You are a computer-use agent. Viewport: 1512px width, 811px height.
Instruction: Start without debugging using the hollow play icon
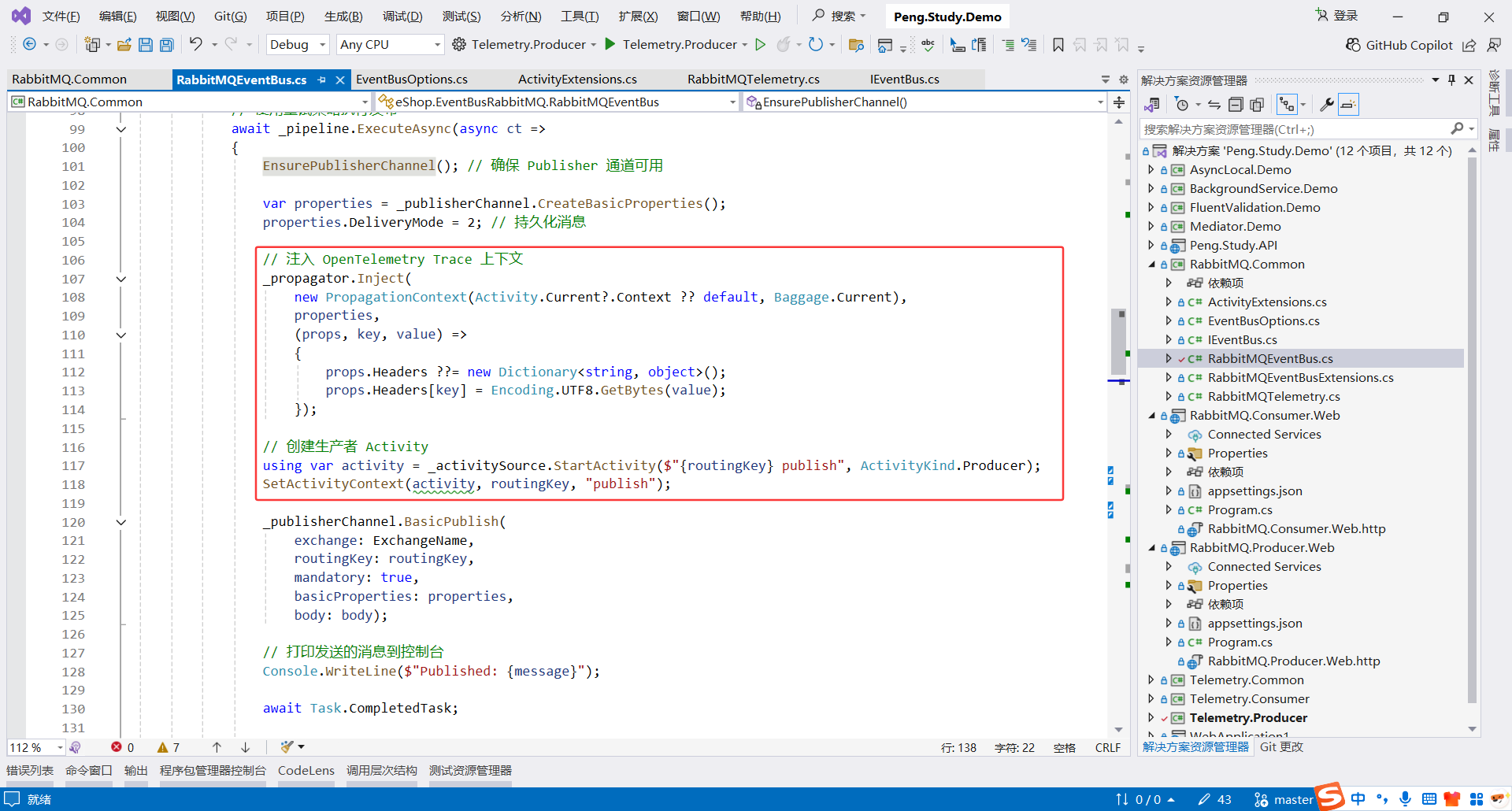click(760, 45)
